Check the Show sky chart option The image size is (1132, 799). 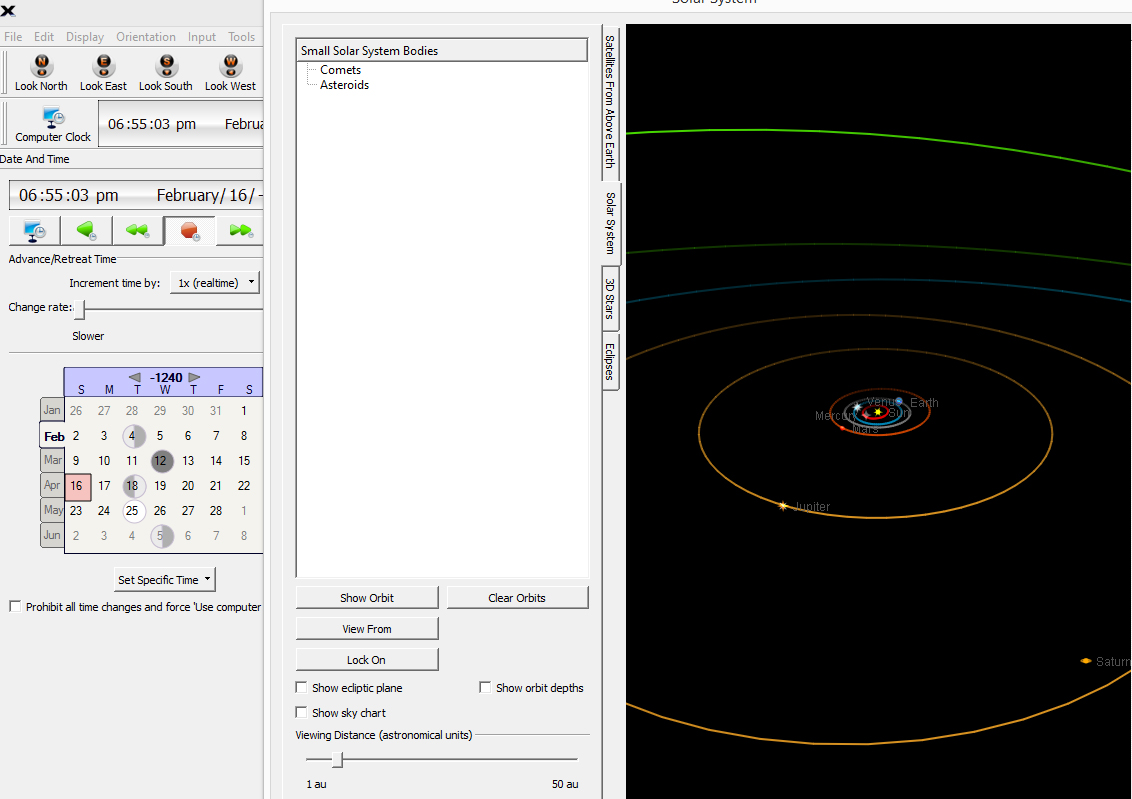302,713
